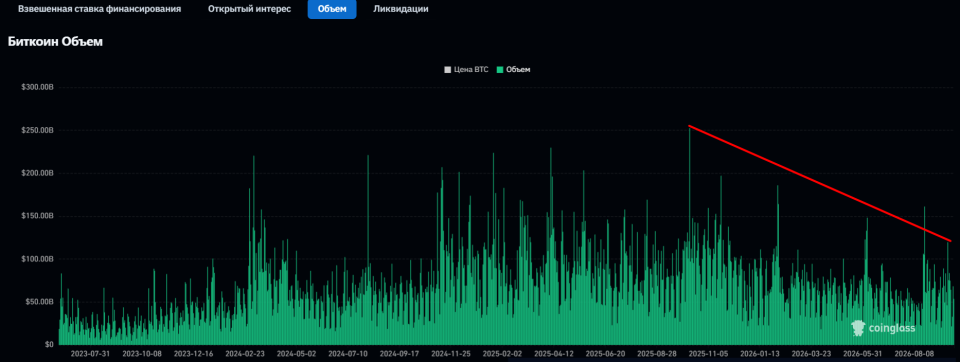Select the Объем tab
Image resolution: width=960 pixels, height=362 pixels.
pyautogui.click(x=332, y=9)
